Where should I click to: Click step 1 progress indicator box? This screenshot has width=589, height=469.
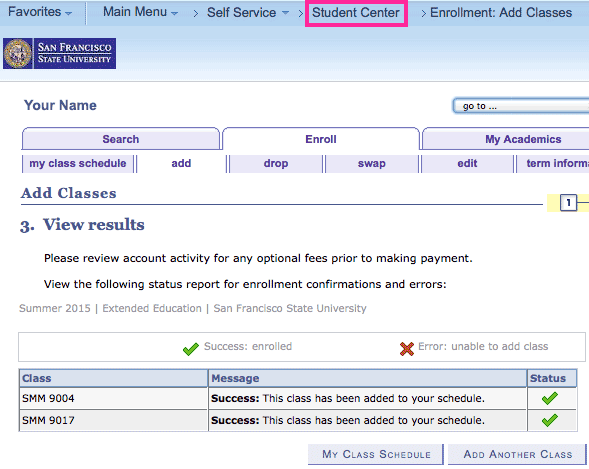pyautogui.click(x=568, y=203)
